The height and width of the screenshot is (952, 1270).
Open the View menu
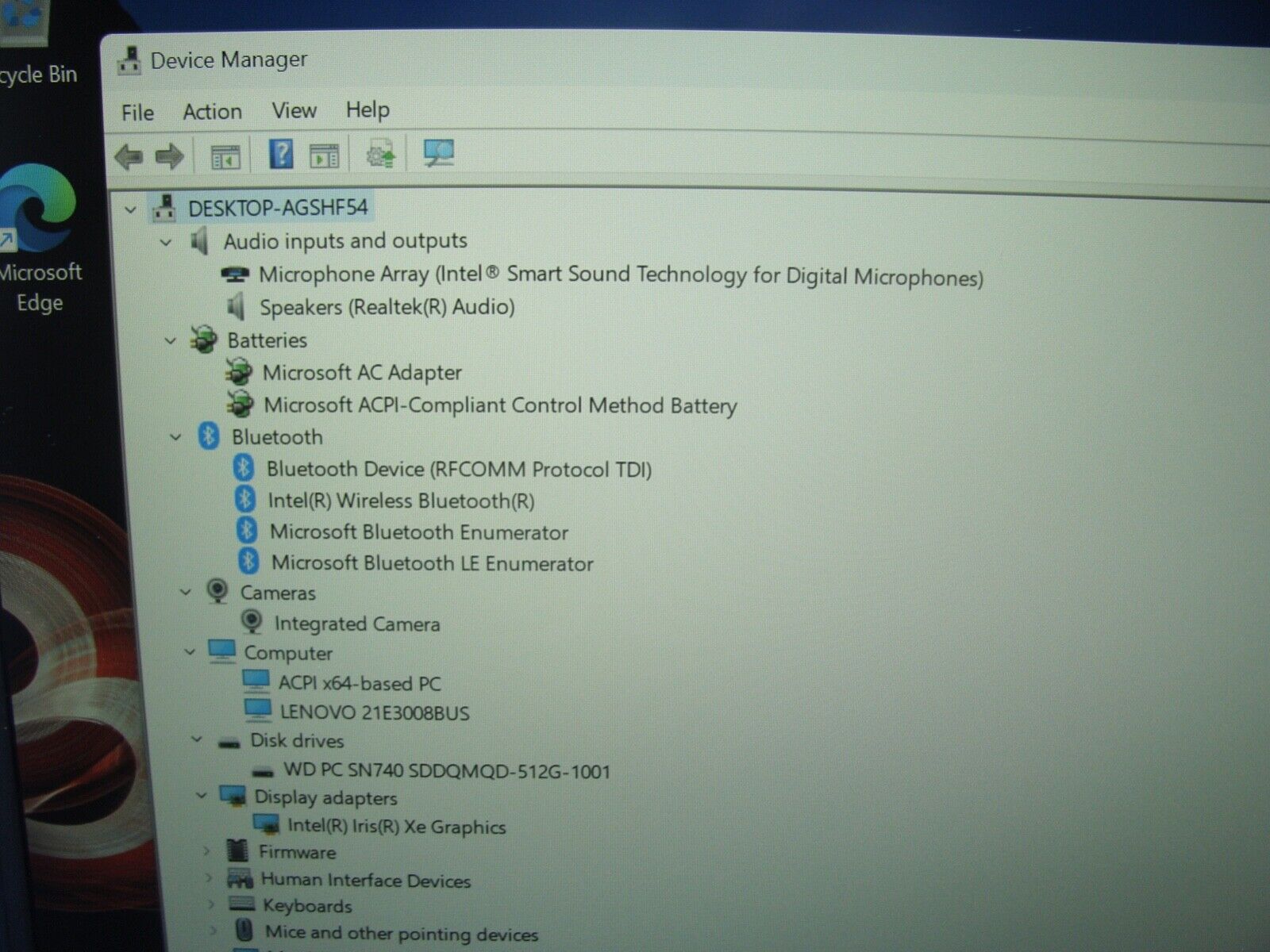pos(294,110)
